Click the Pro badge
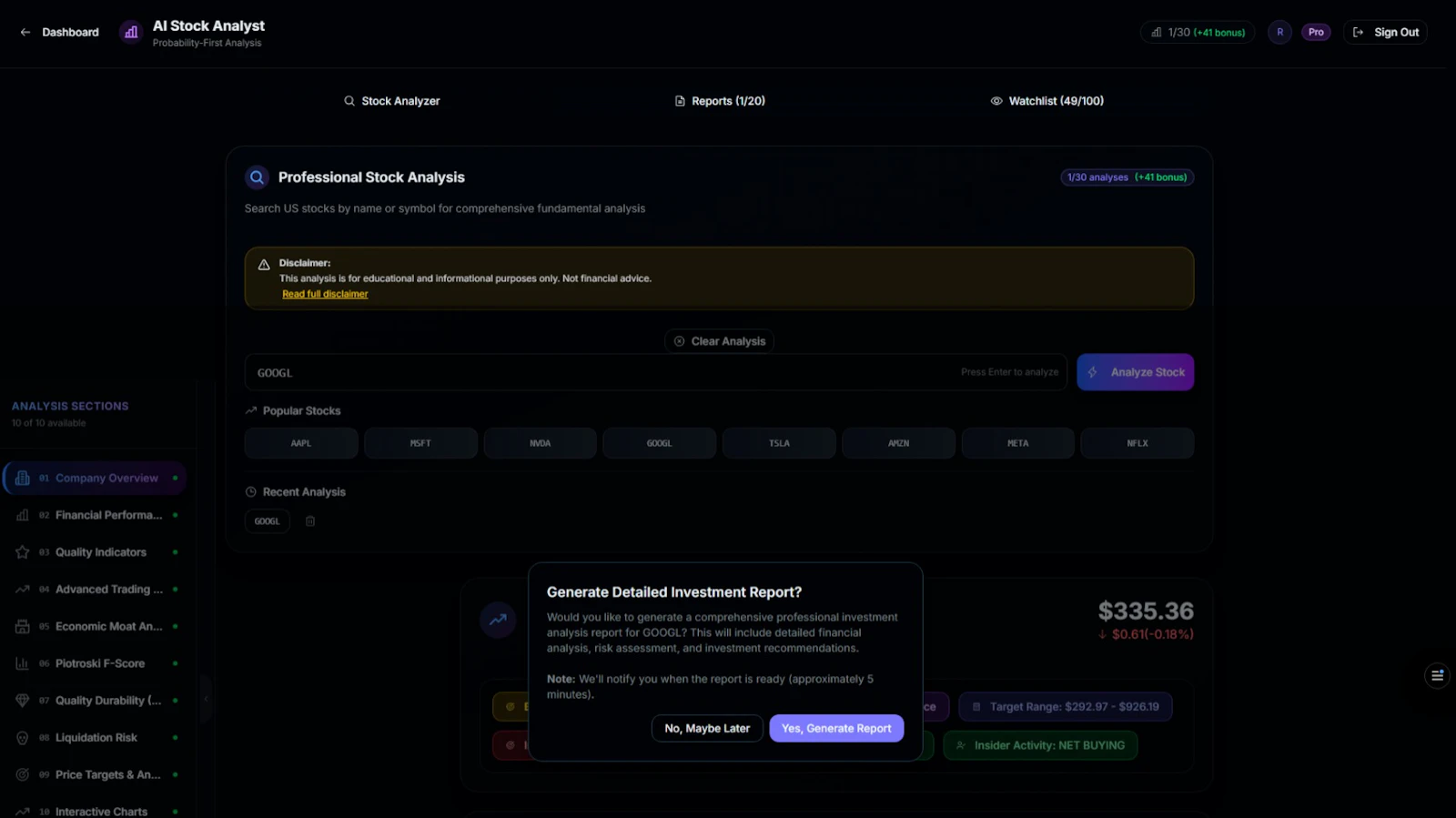The image size is (1456, 818). (x=1316, y=32)
